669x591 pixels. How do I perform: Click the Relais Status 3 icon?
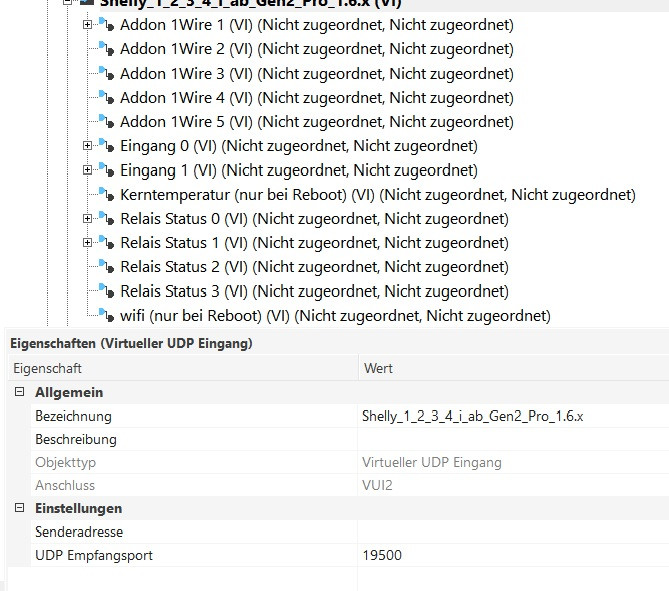[107, 291]
